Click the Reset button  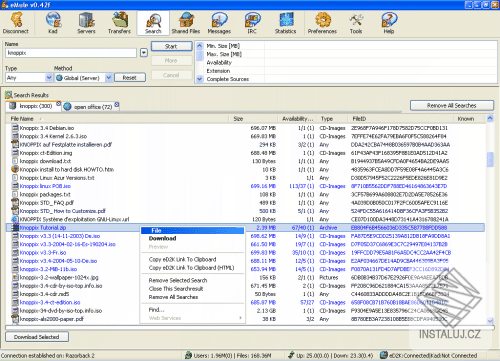click(130, 78)
